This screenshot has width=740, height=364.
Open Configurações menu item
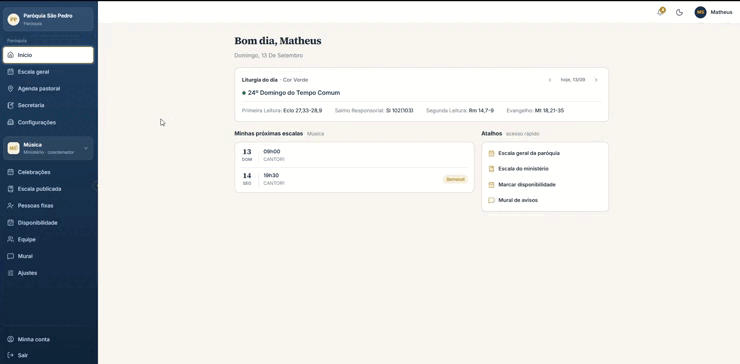tap(48, 122)
